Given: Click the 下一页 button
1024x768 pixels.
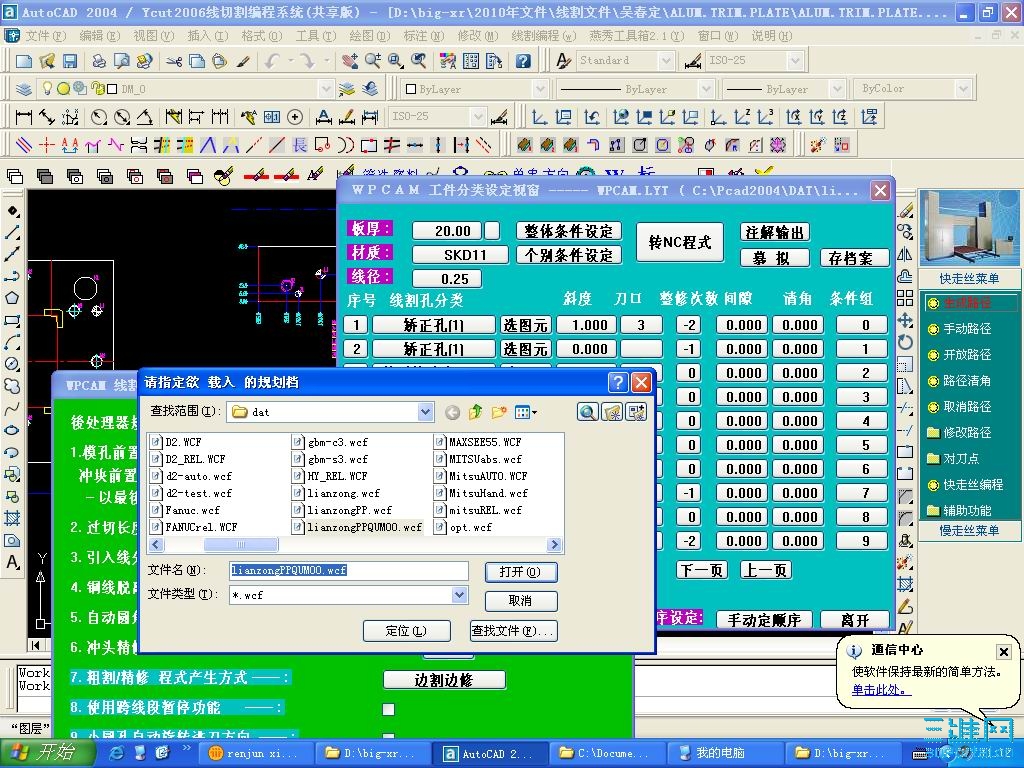Looking at the screenshot, I should pos(701,570).
